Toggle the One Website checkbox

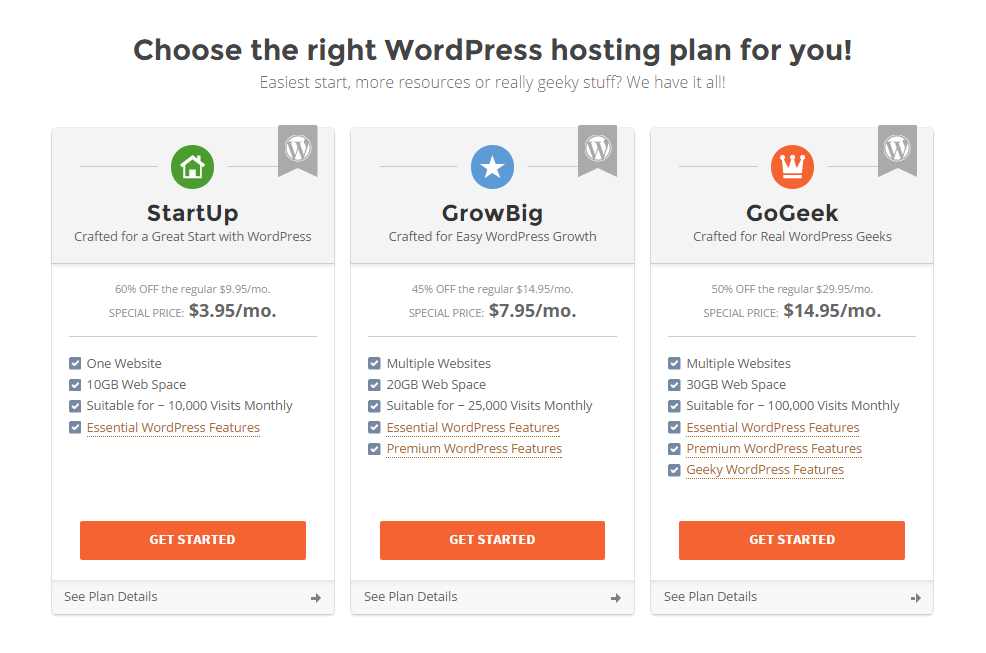(75, 363)
